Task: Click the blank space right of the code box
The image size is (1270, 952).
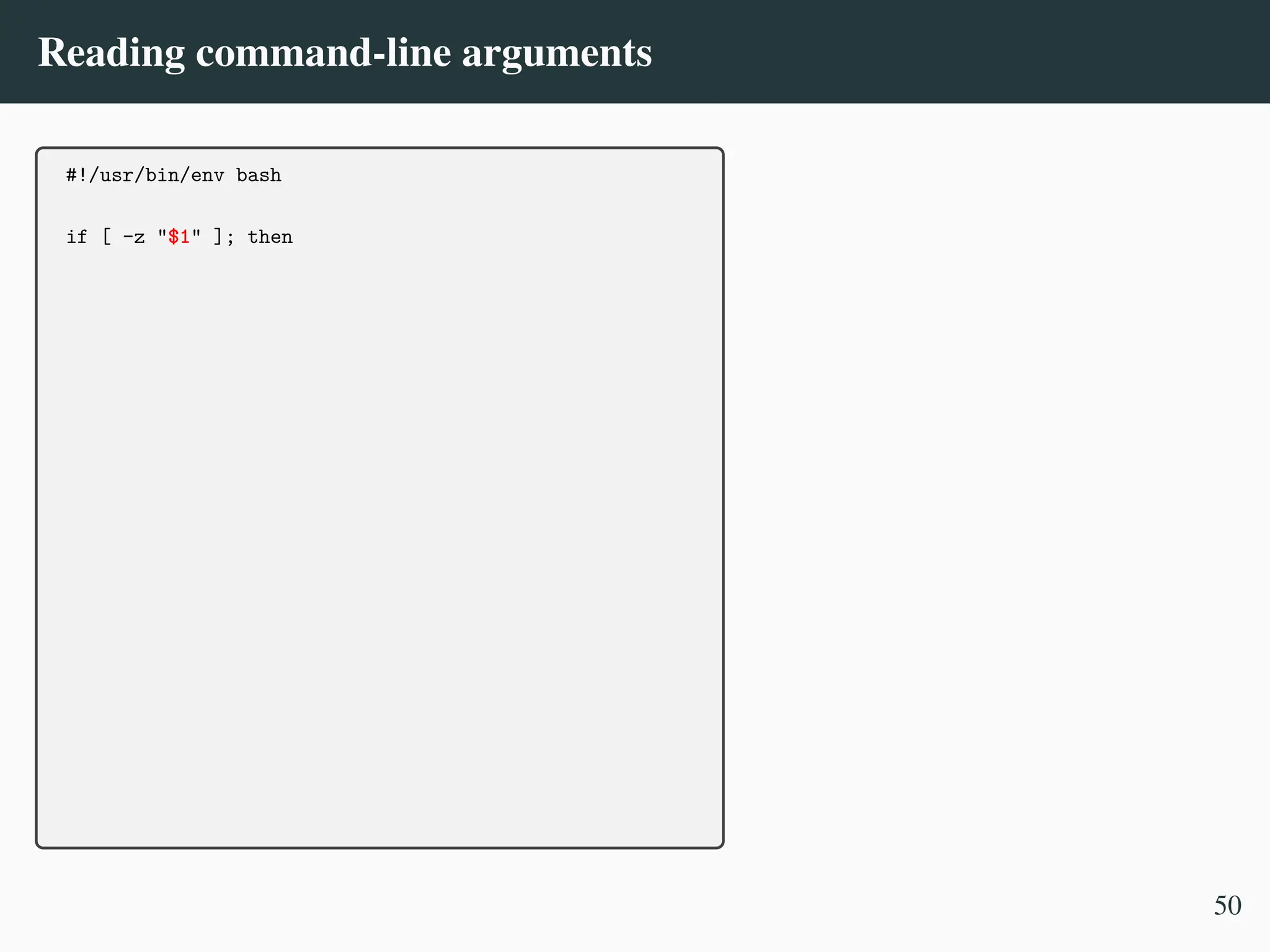Action: click(x=992, y=496)
